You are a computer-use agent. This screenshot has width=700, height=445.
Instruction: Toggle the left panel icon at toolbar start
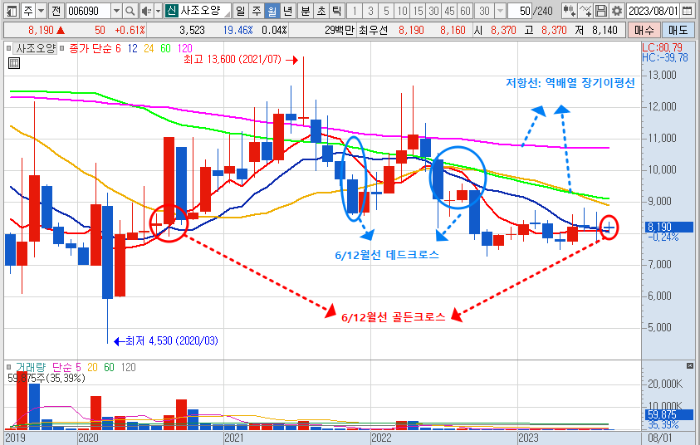pyautogui.click(x=12, y=10)
